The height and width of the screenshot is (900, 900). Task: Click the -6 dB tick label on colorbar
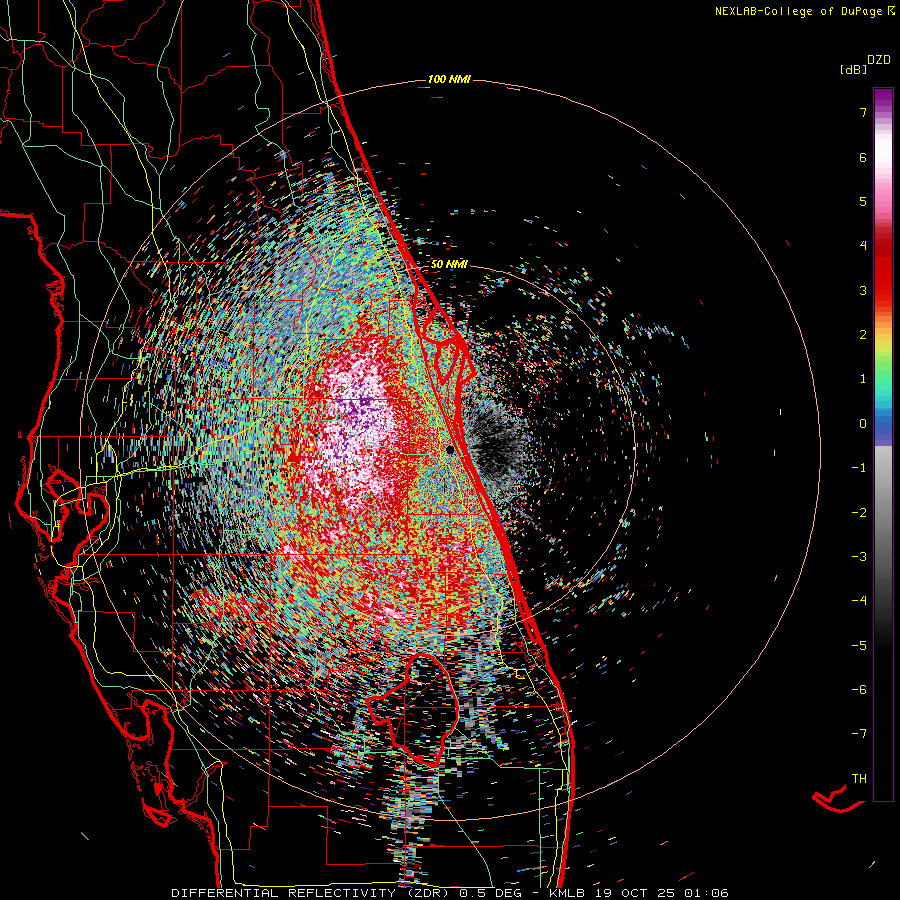pos(859,690)
